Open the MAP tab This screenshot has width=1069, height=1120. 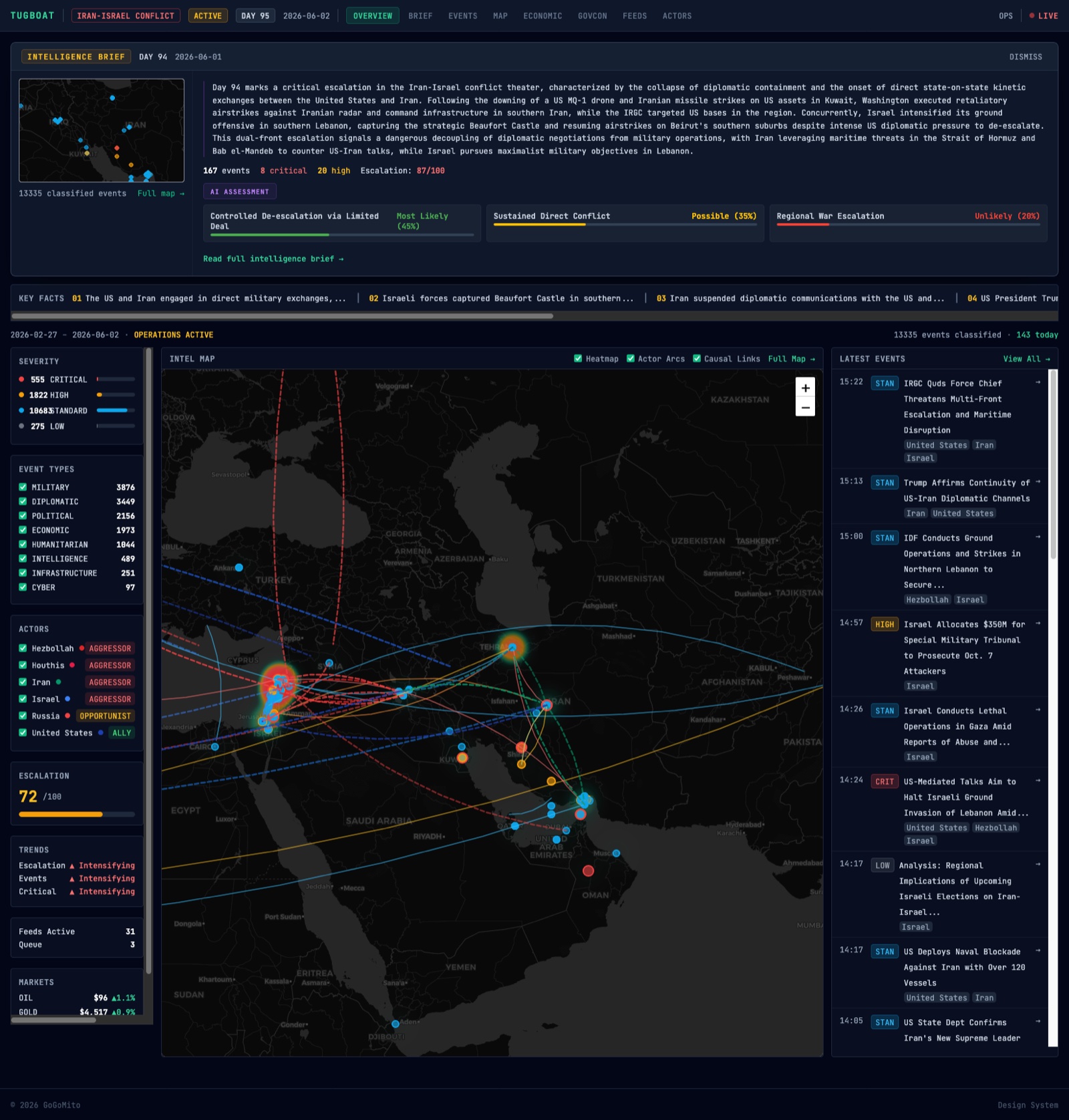tap(500, 15)
